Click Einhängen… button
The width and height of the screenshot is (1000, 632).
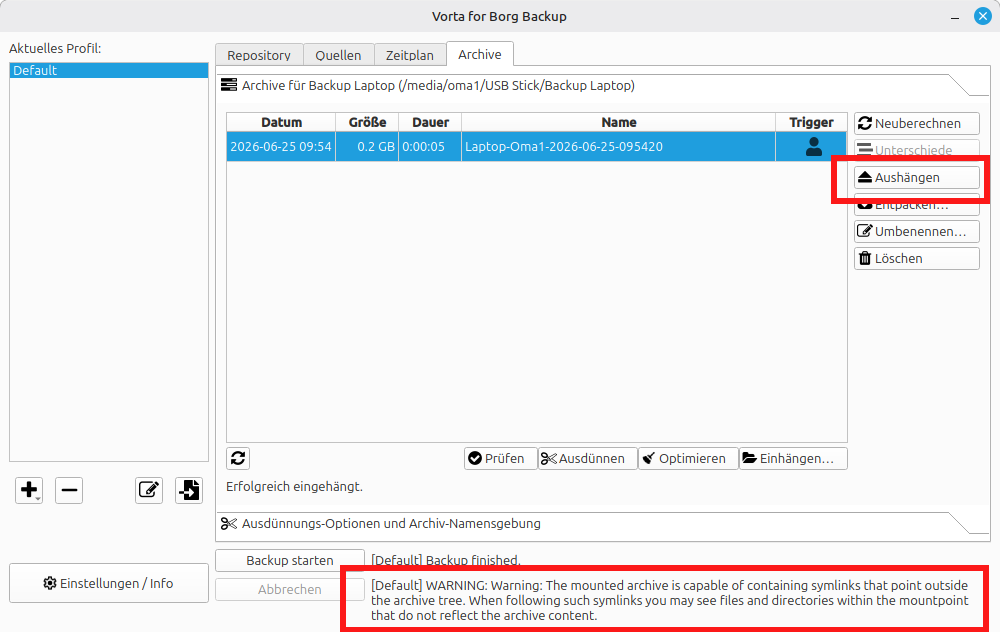[x=793, y=459]
